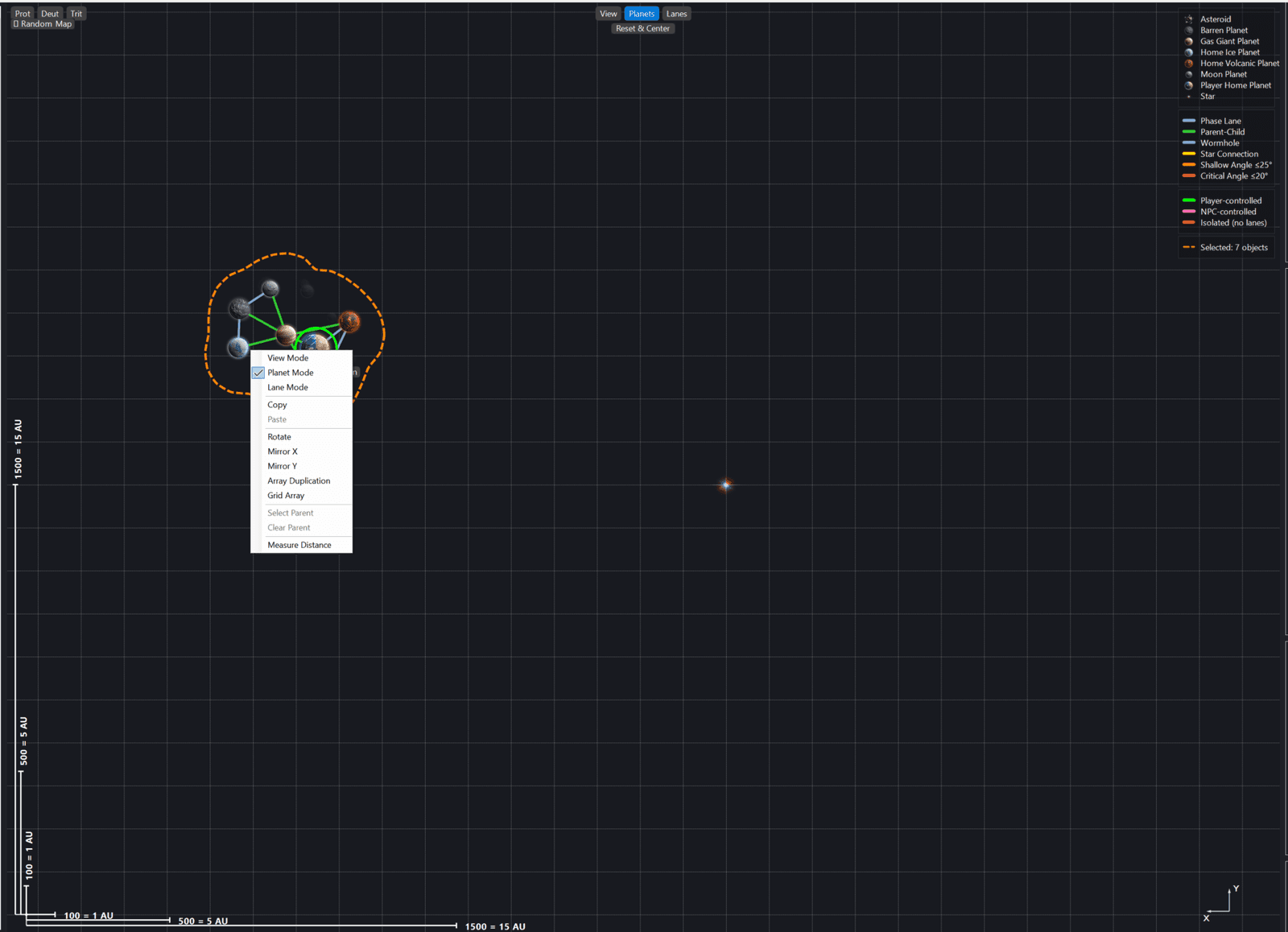The height and width of the screenshot is (932, 1288).
Task: Click the greyed-out Paste menu entry
Action: (302, 419)
